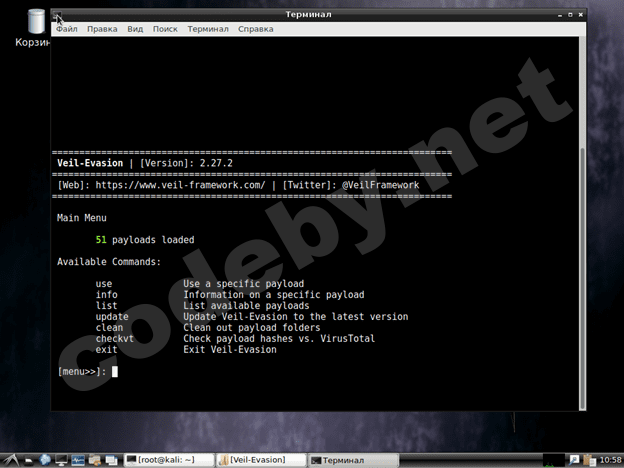This screenshot has height=468, width=624.
Task: Open the Терминал menu
Action: [208, 29]
